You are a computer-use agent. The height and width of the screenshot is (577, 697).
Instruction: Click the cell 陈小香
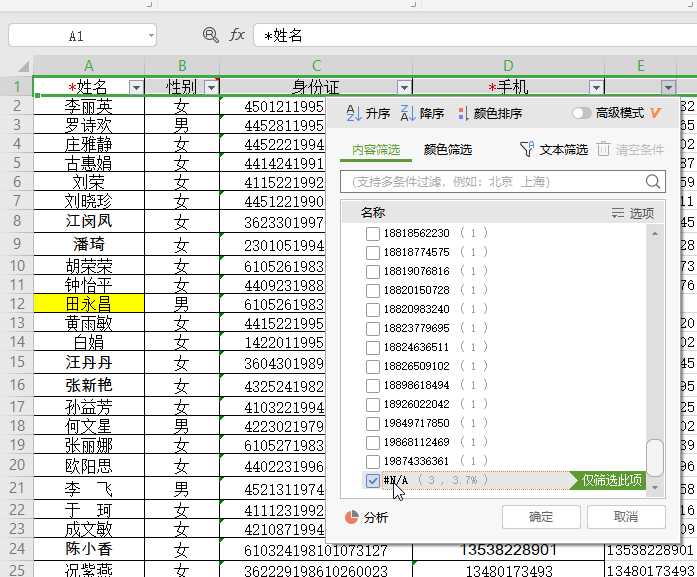click(x=89, y=549)
